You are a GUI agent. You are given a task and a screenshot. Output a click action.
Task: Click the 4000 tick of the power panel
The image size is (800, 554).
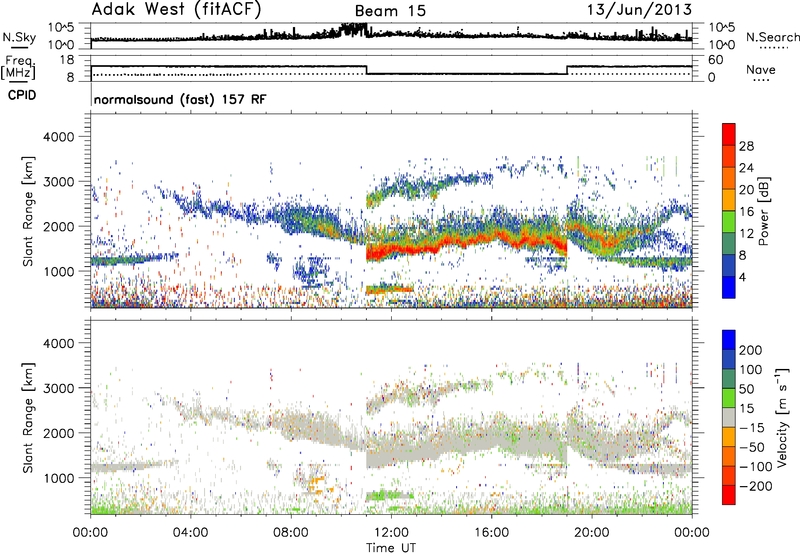click(59, 137)
